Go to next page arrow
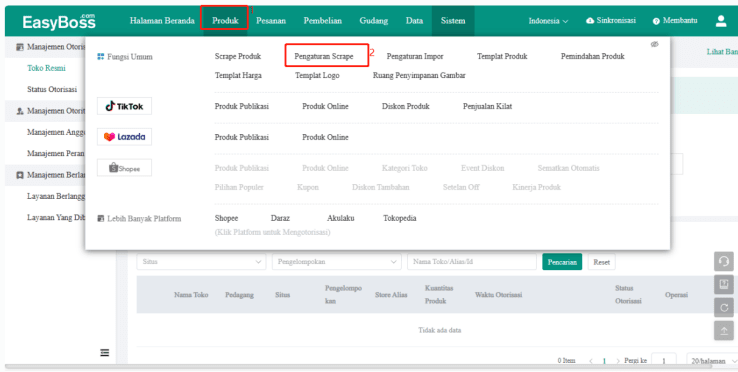 click(618, 361)
